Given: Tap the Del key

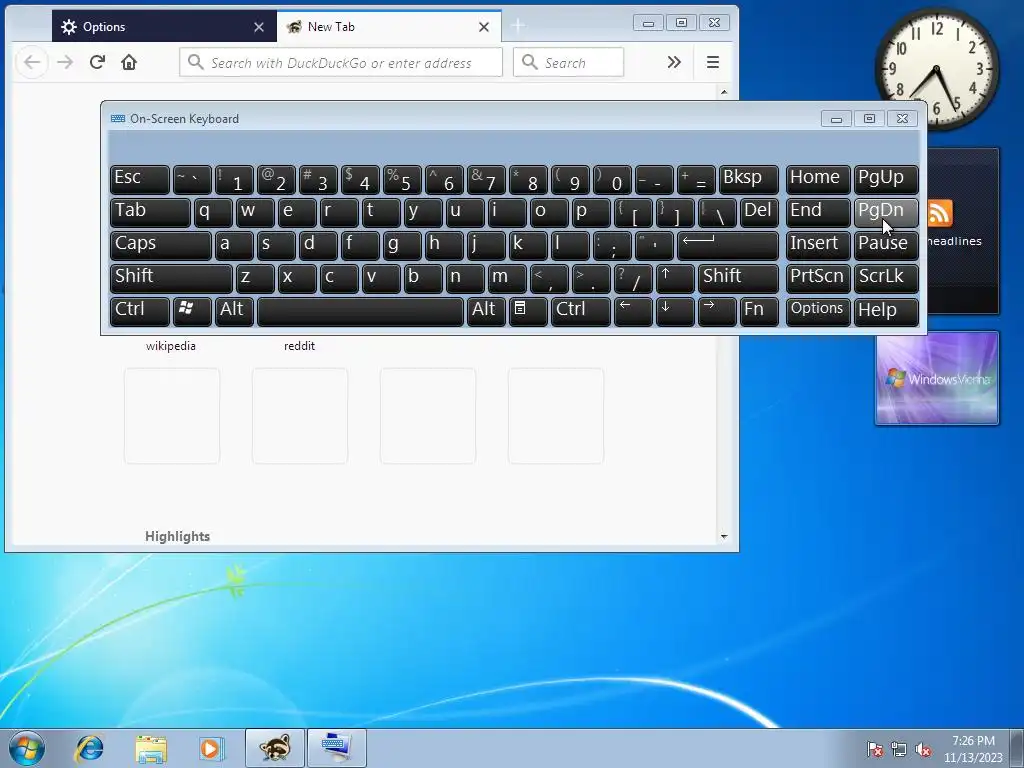Looking at the screenshot, I should coord(759,212).
